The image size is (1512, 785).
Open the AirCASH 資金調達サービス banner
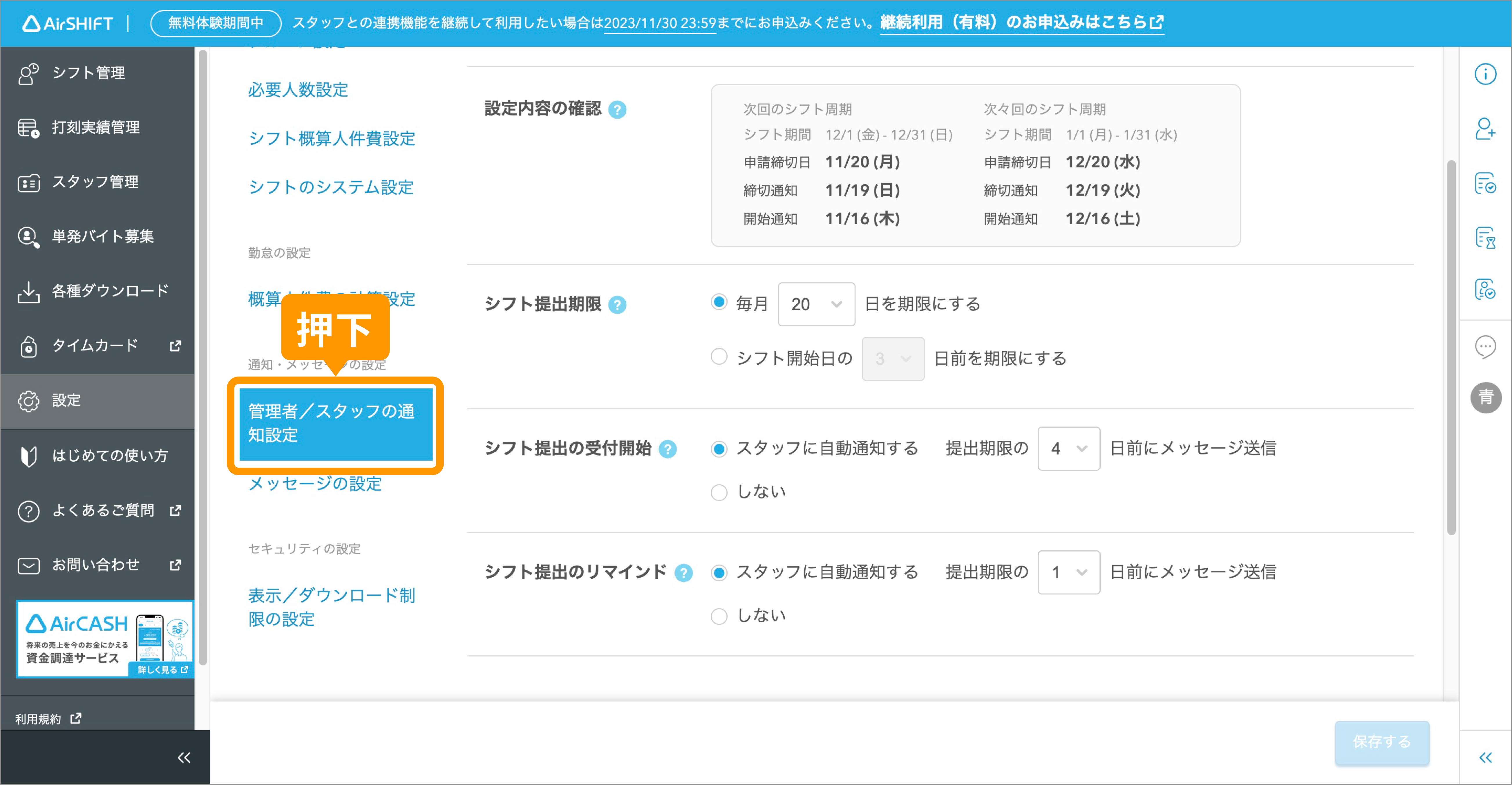point(105,639)
